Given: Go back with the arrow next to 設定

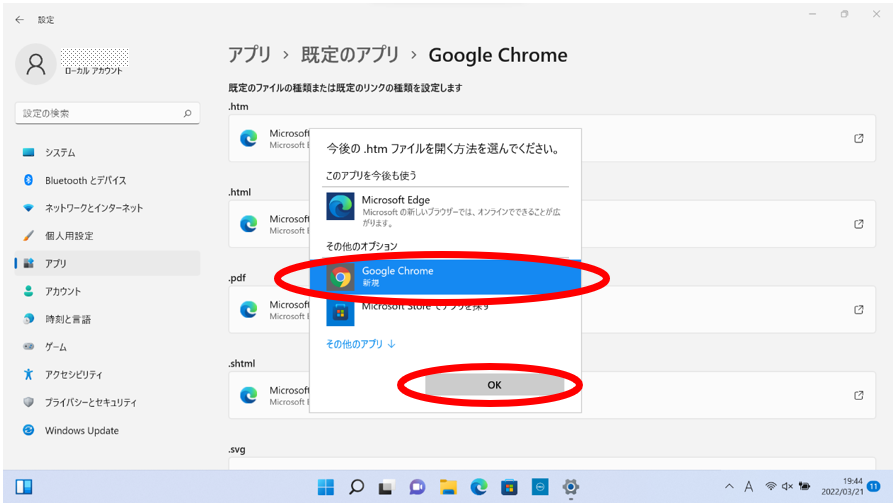Looking at the screenshot, I should point(19,19).
